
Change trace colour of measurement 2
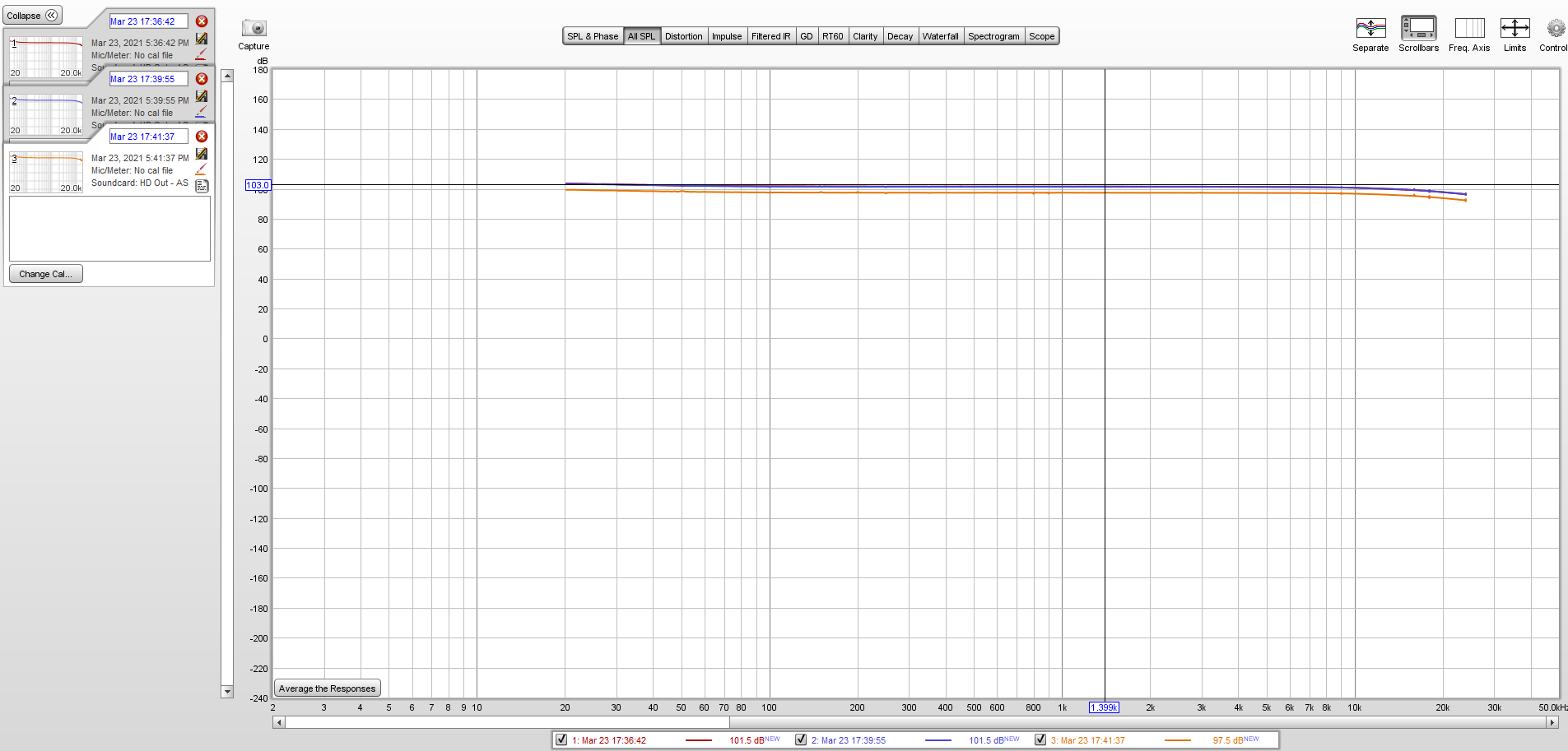tap(201, 112)
